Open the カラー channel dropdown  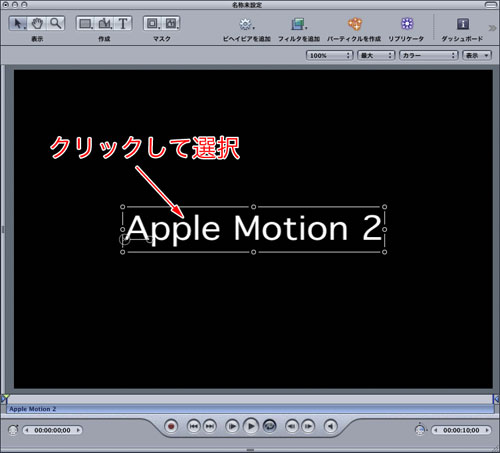point(429,55)
